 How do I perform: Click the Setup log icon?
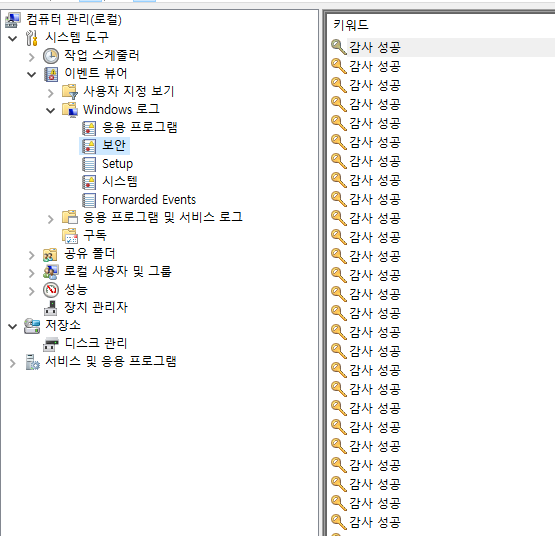tap(89, 164)
